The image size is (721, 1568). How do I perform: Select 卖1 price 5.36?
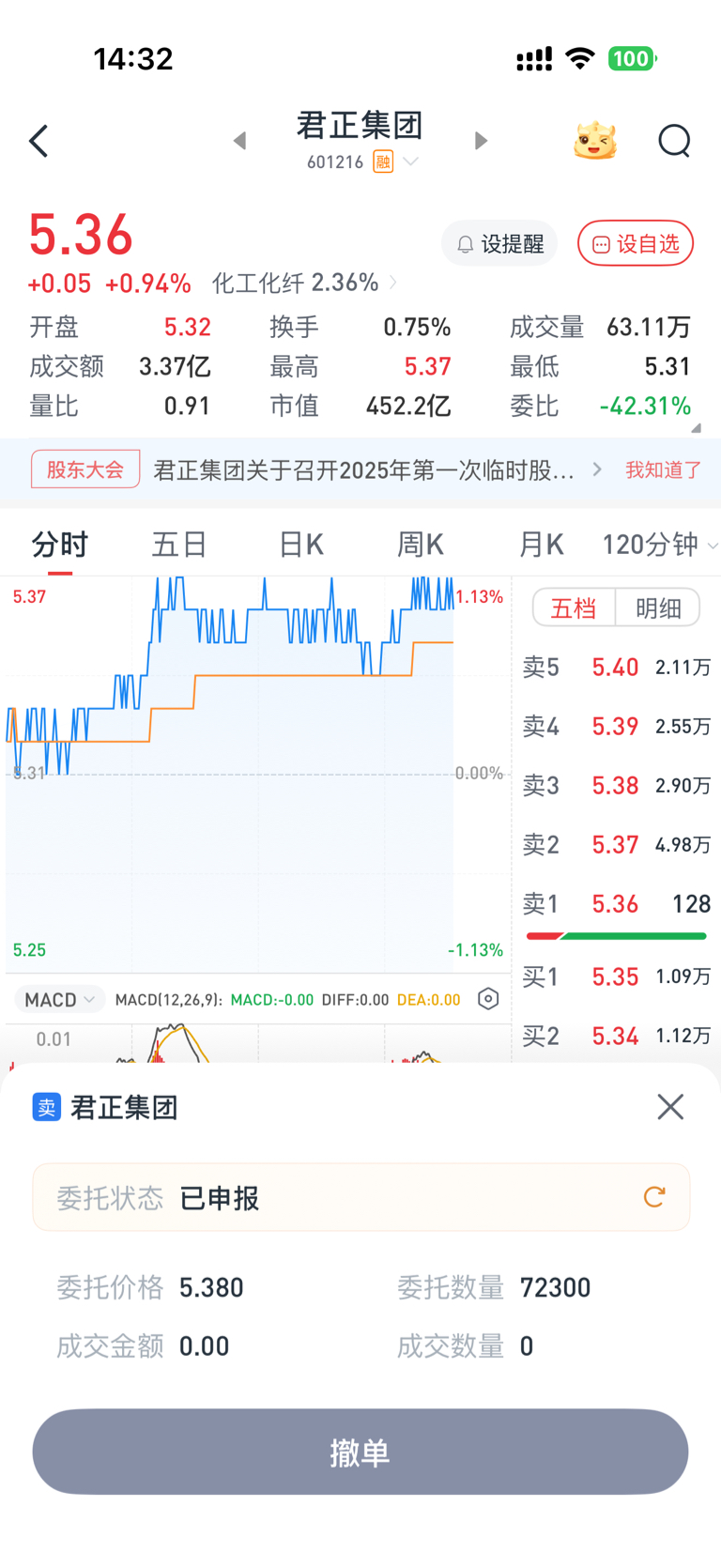615,904
